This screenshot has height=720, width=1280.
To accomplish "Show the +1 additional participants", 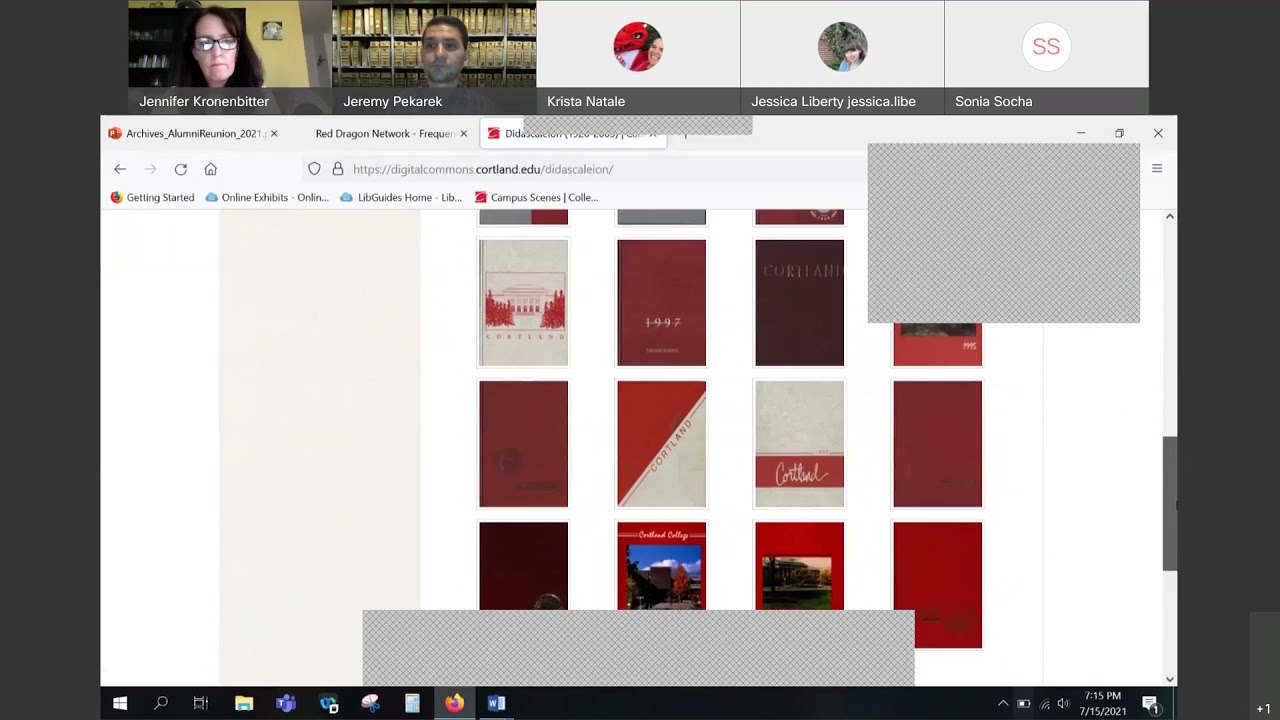I will click(x=1264, y=709).
